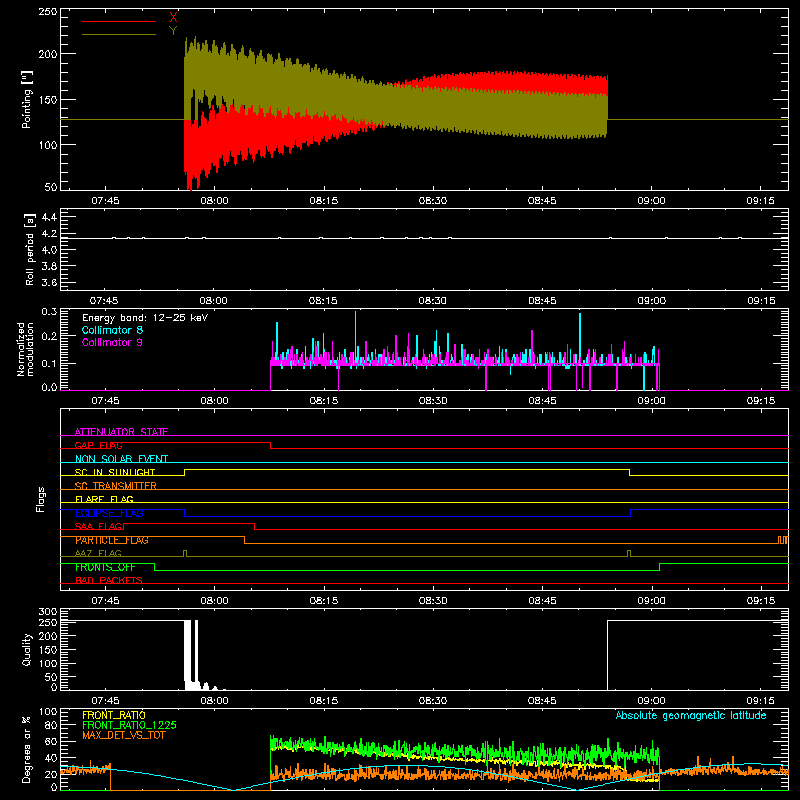Image resolution: width=800 pixels, height=800 pixels.
Task: Click the 08:00 tick under Roll period plot
Action: pyautogui.click(x=213, y=301)
